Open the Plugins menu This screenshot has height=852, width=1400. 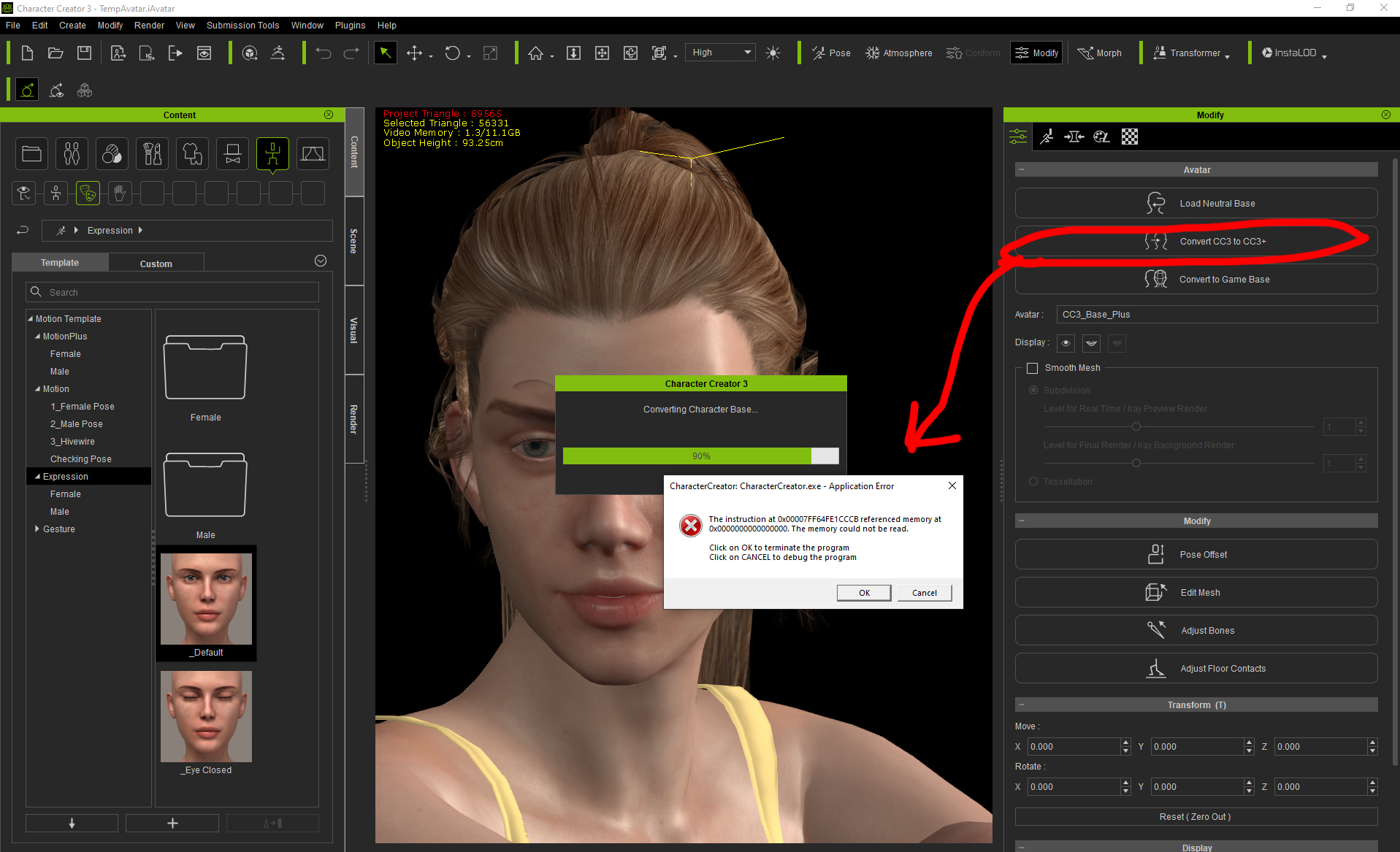350,26
